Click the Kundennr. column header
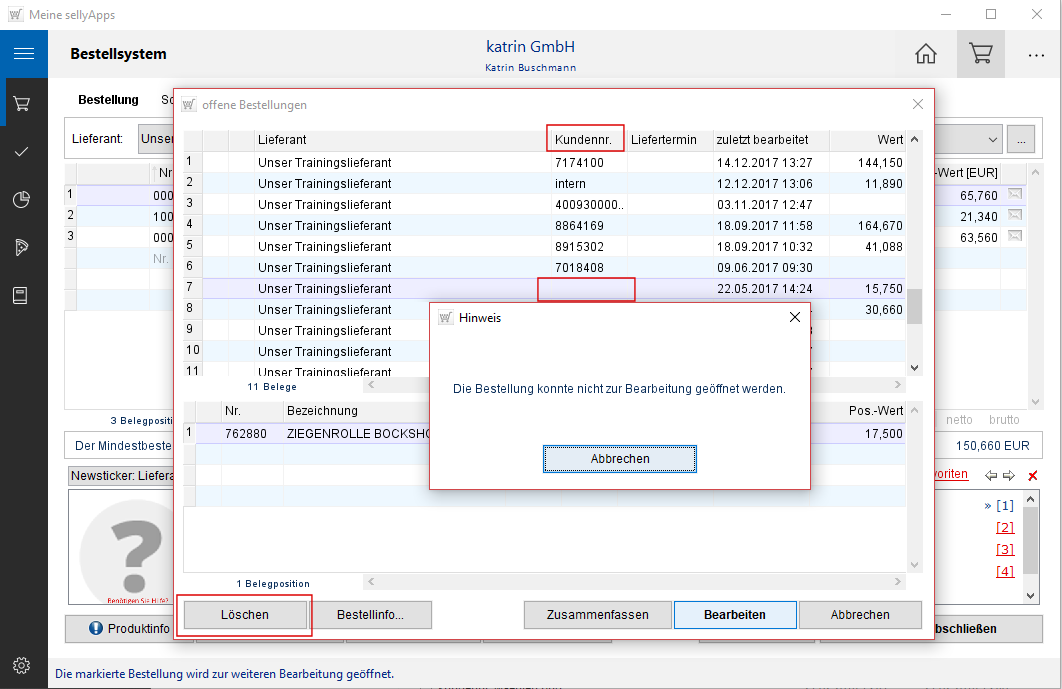 coord(585,139)
